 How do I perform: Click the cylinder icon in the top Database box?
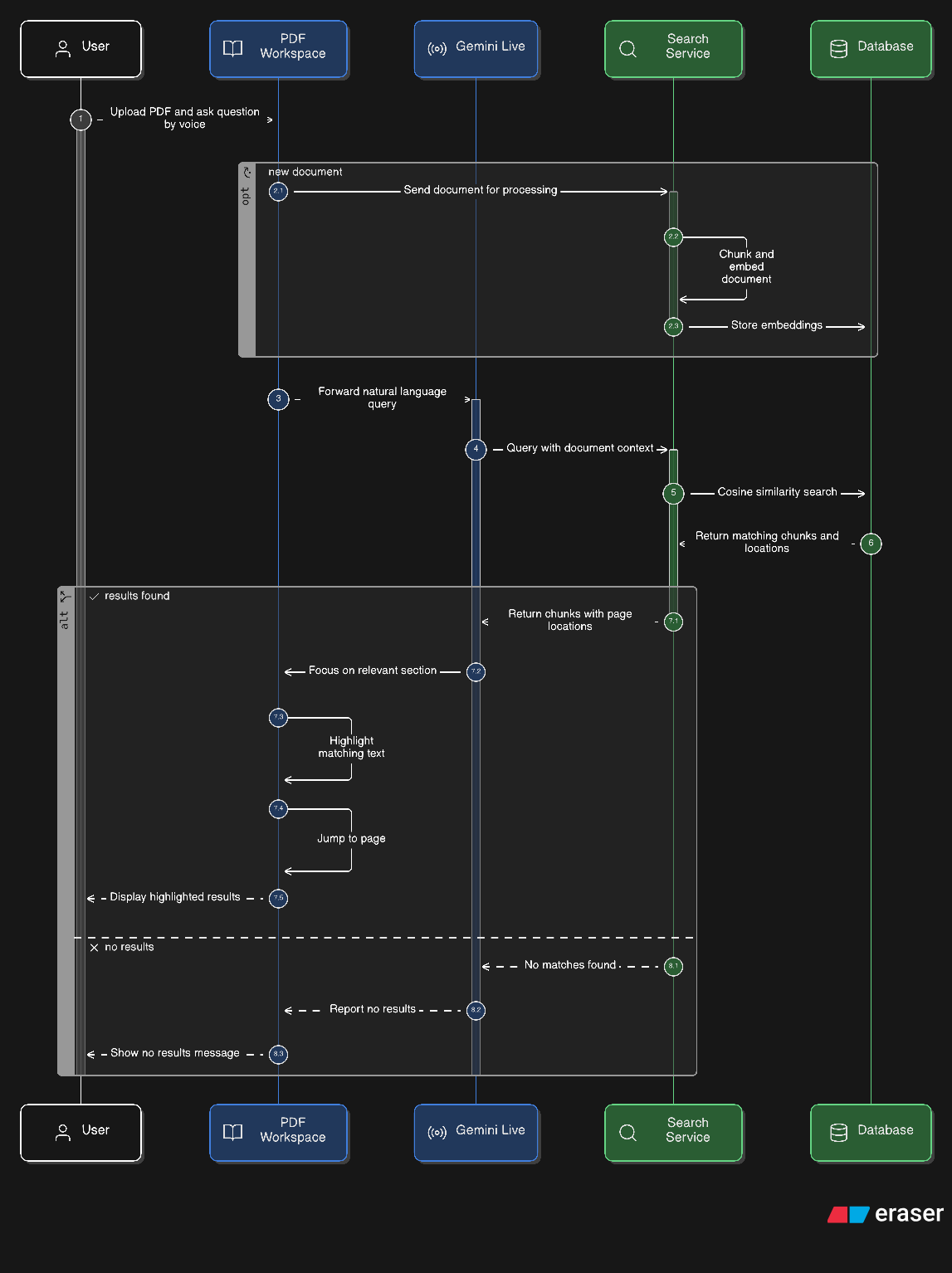(x=839, y=49)
